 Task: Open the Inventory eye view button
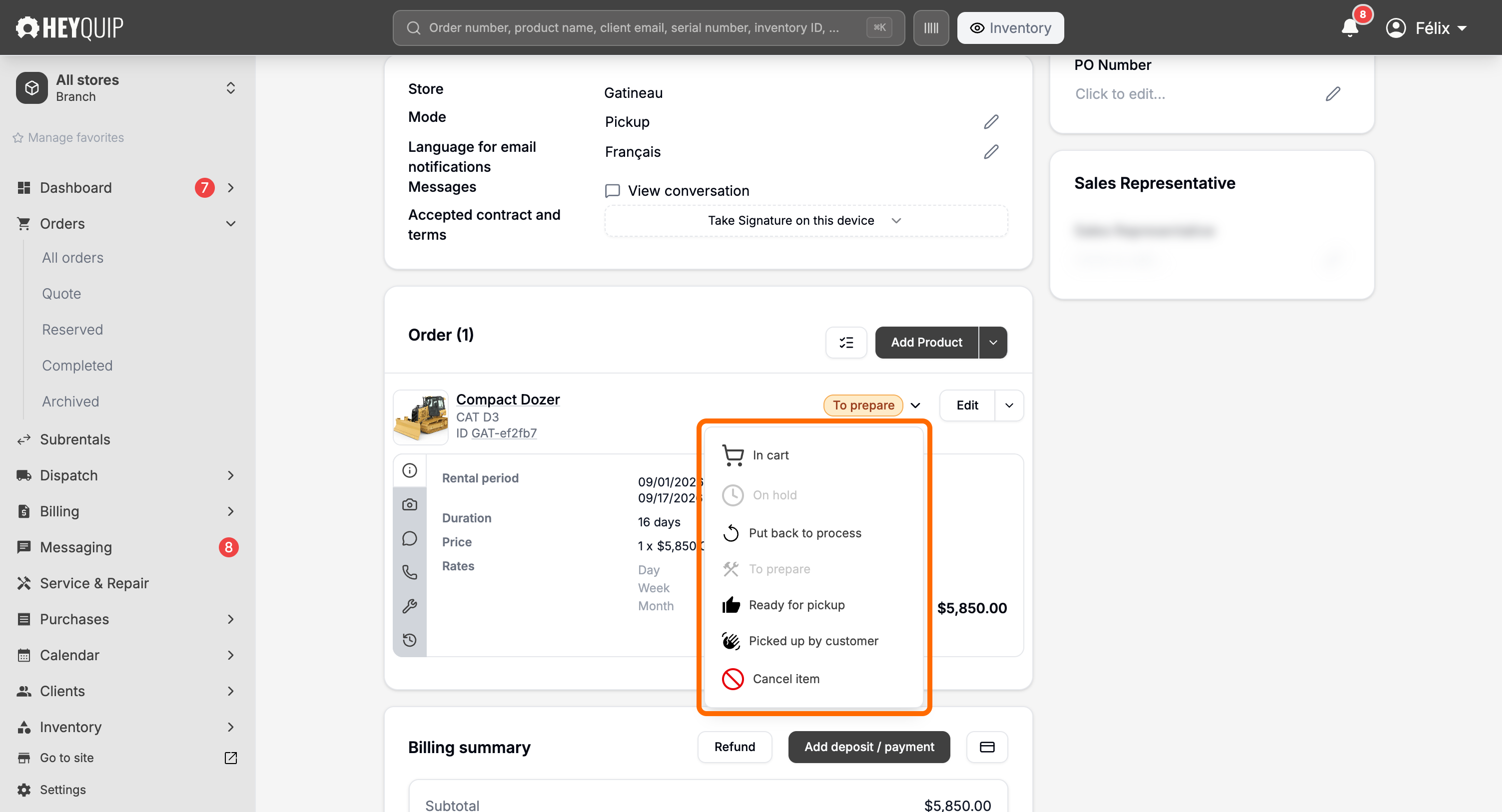pyautogui.click(x=1010, y=28)
